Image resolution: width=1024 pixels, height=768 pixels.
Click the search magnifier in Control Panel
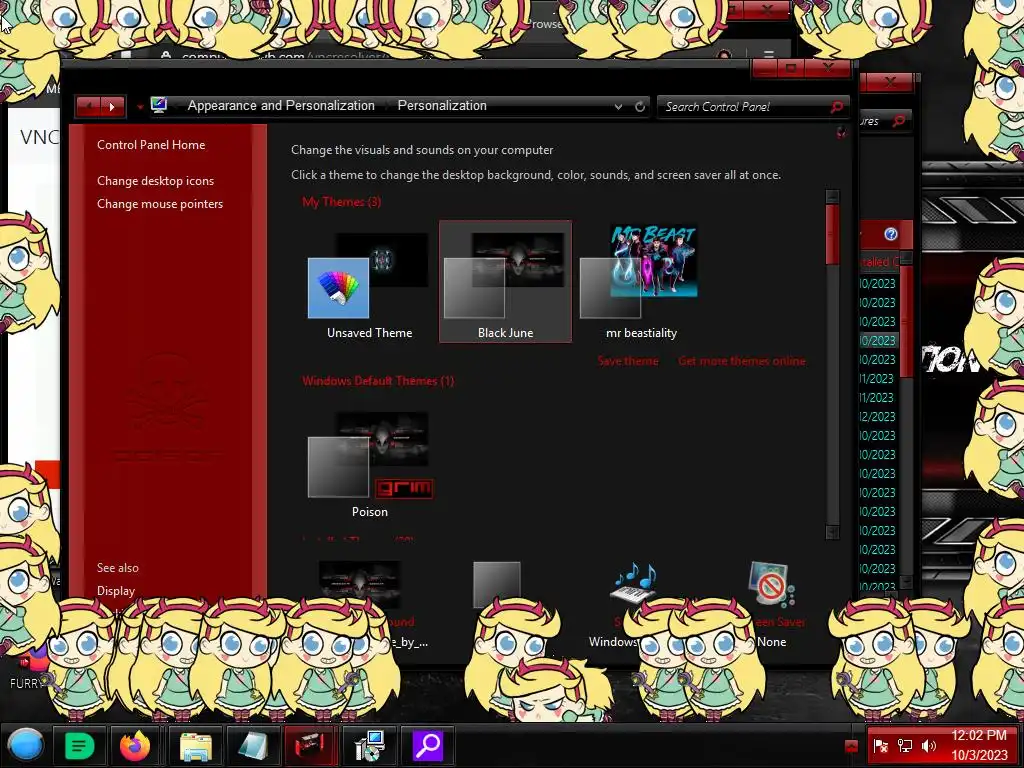(837, 106)
